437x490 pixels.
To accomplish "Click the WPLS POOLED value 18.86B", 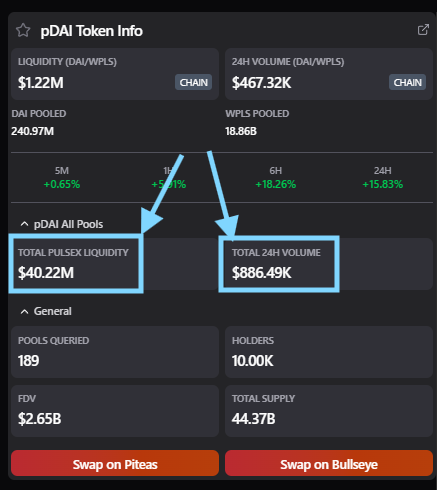I will coord(241,131).
